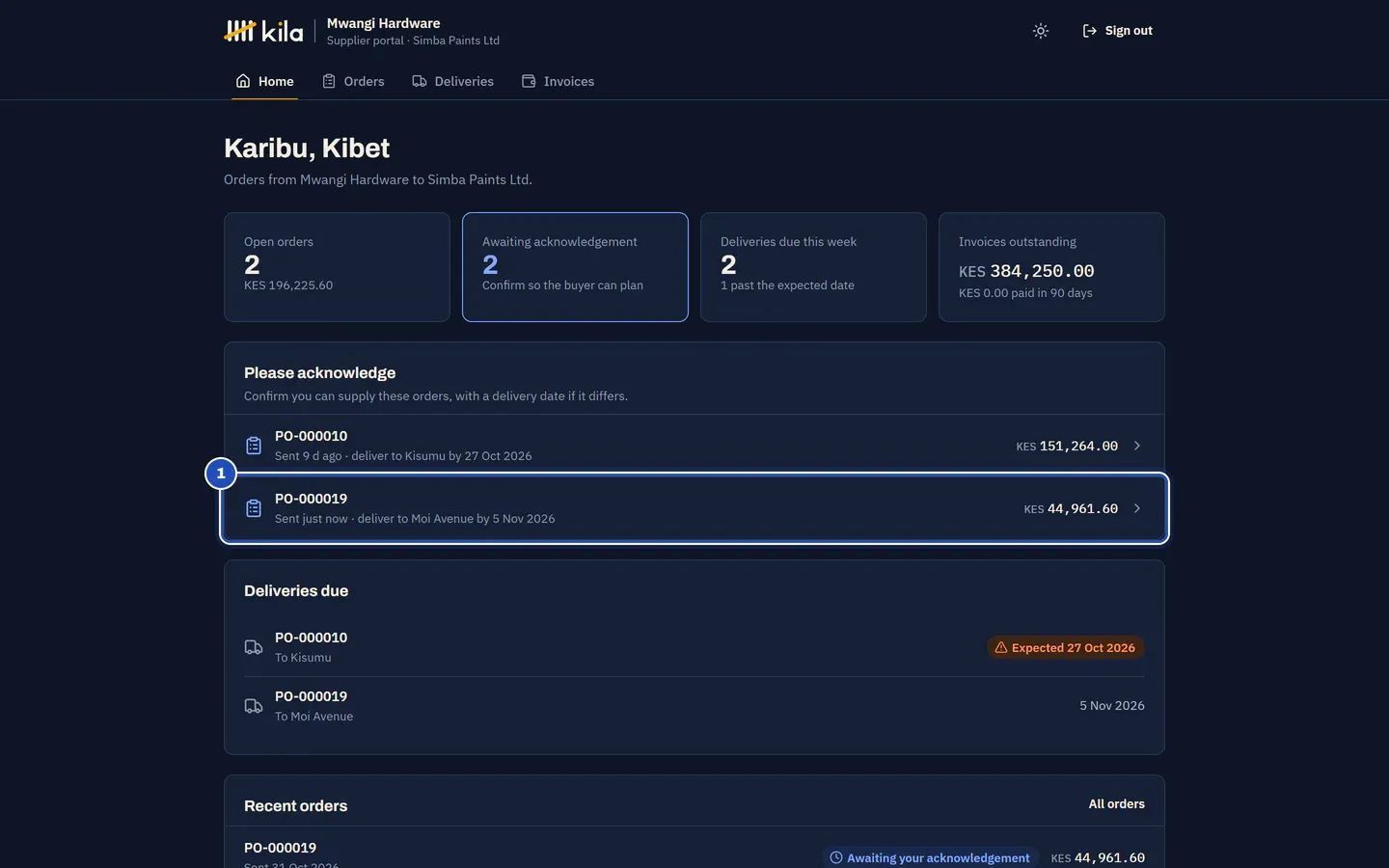Click the Expected 27 Oct 2026 warning badge

[x=1065, y=647]
